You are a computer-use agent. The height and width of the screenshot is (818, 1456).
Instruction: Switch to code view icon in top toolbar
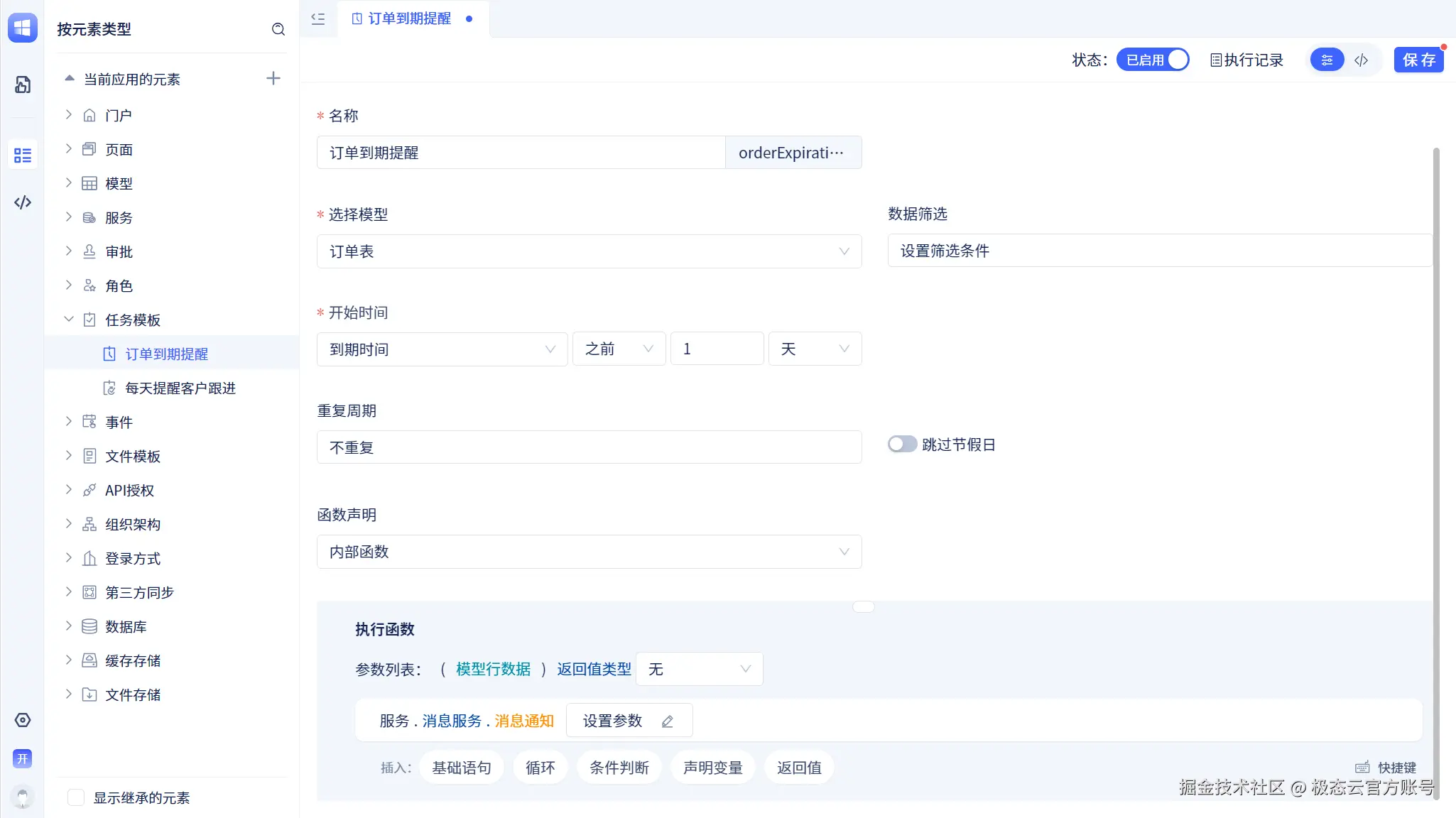pos(1361,60)
